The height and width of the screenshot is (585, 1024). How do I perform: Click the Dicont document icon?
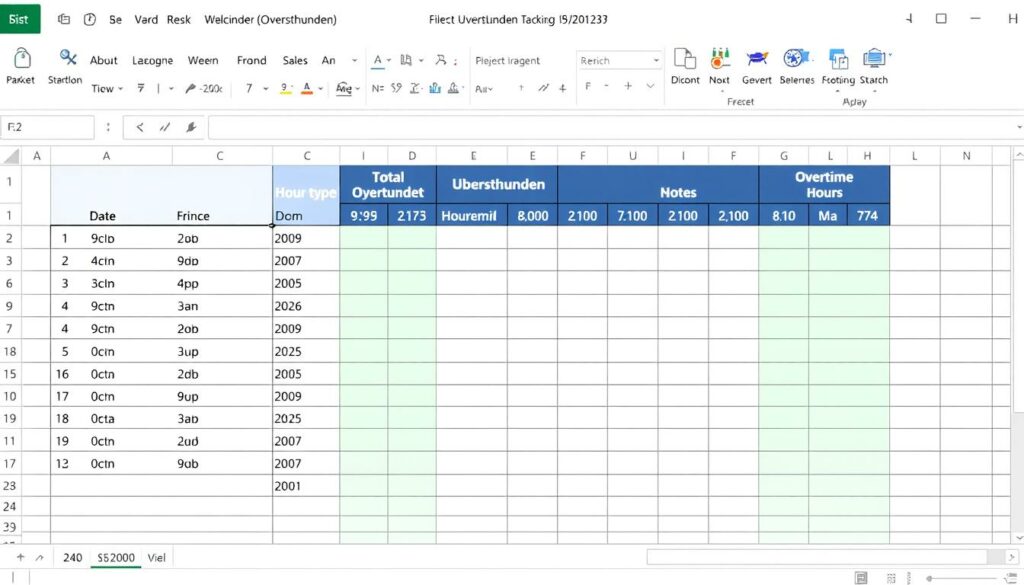(685, 60)
